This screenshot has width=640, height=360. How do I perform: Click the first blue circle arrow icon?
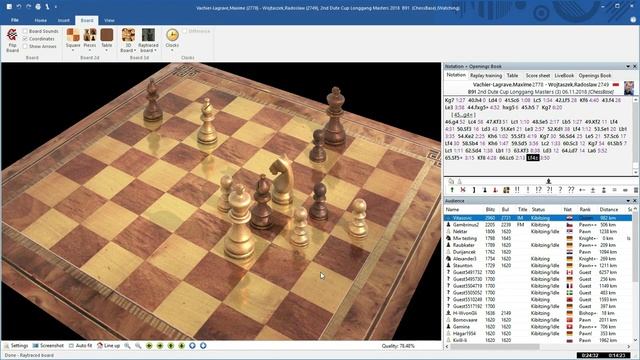click(192, 346)
